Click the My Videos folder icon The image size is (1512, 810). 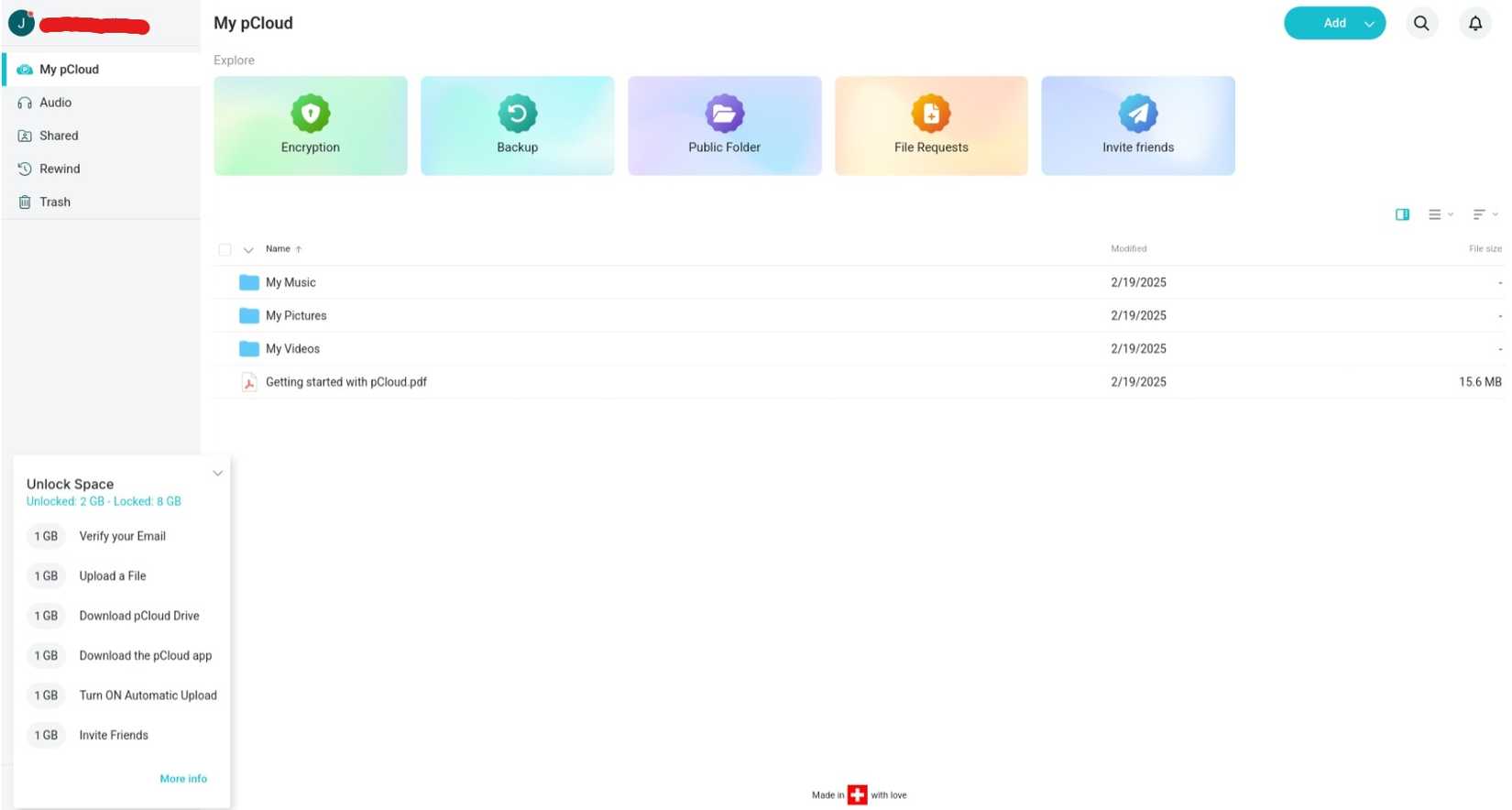tap(248, 348)
